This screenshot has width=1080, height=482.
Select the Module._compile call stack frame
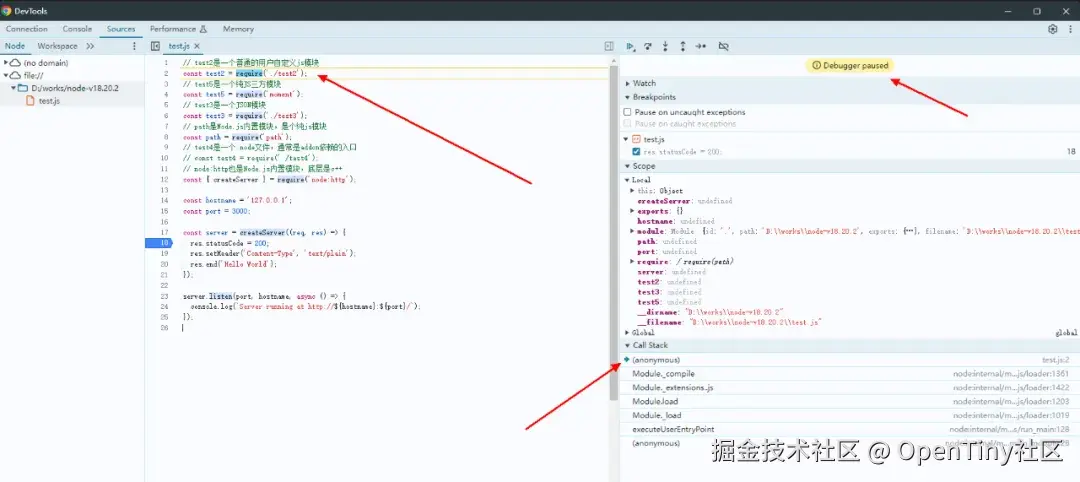849,374
